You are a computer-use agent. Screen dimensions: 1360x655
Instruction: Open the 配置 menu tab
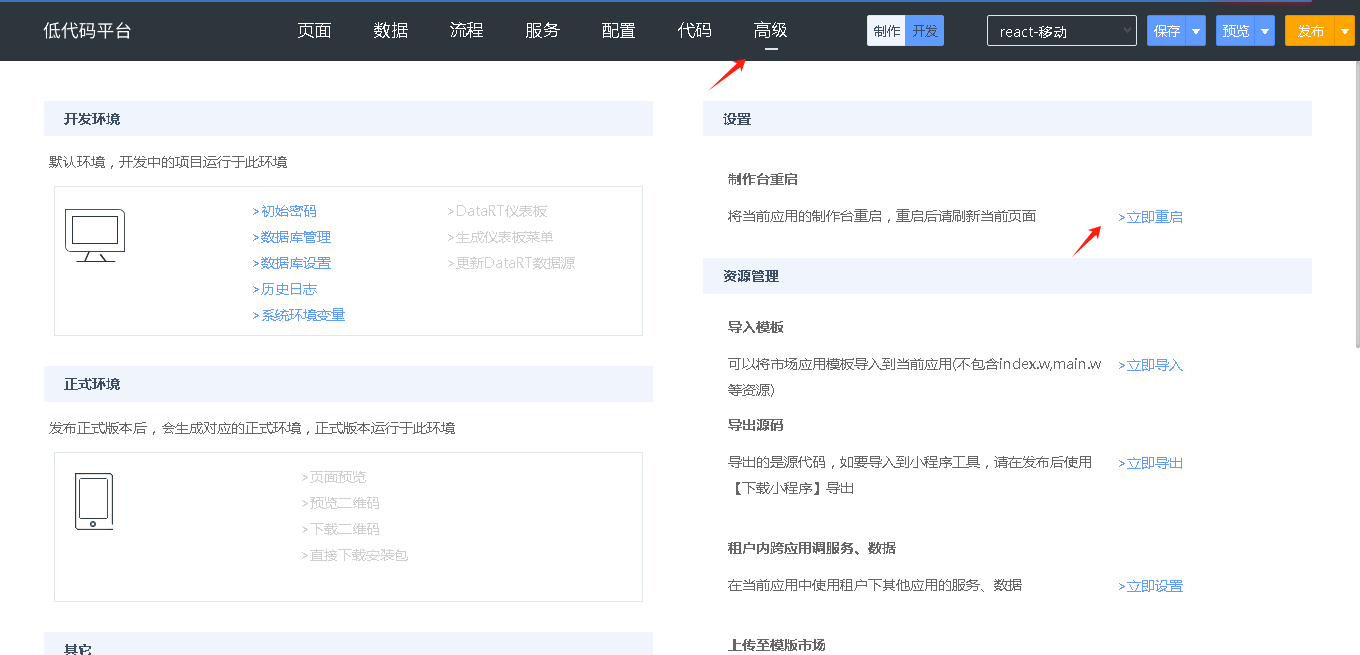[619, 30]
